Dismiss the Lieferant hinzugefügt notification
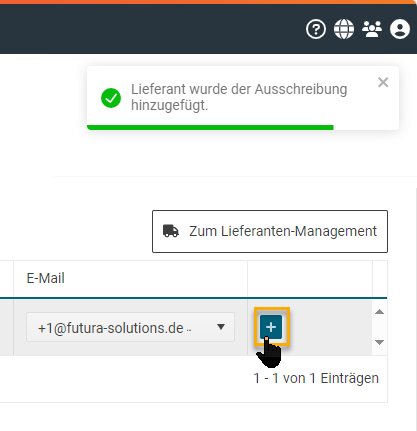417x431 pixels. pos(383,82)
